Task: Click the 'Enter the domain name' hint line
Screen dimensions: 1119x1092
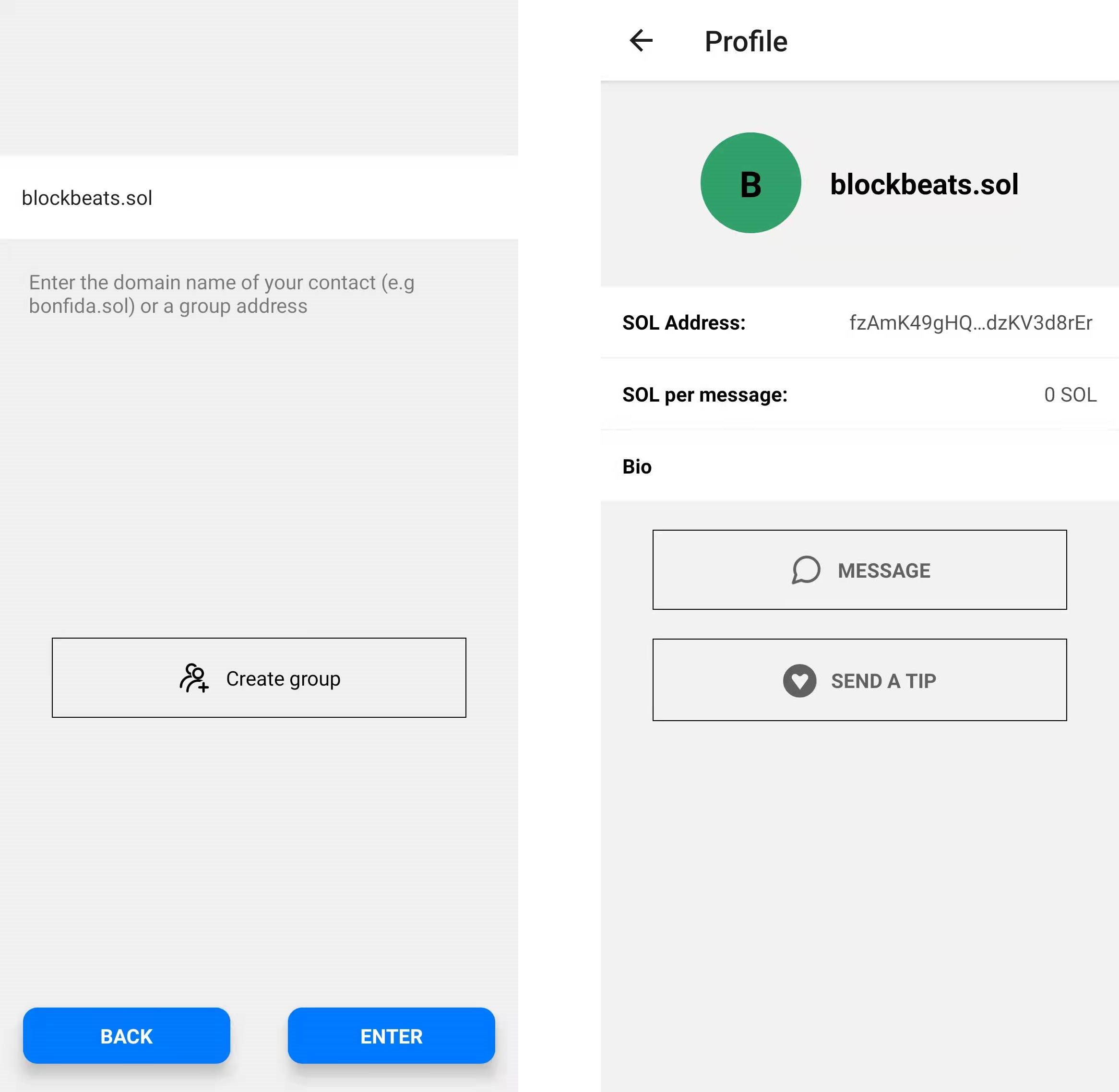Action: [x=221, y=282]
